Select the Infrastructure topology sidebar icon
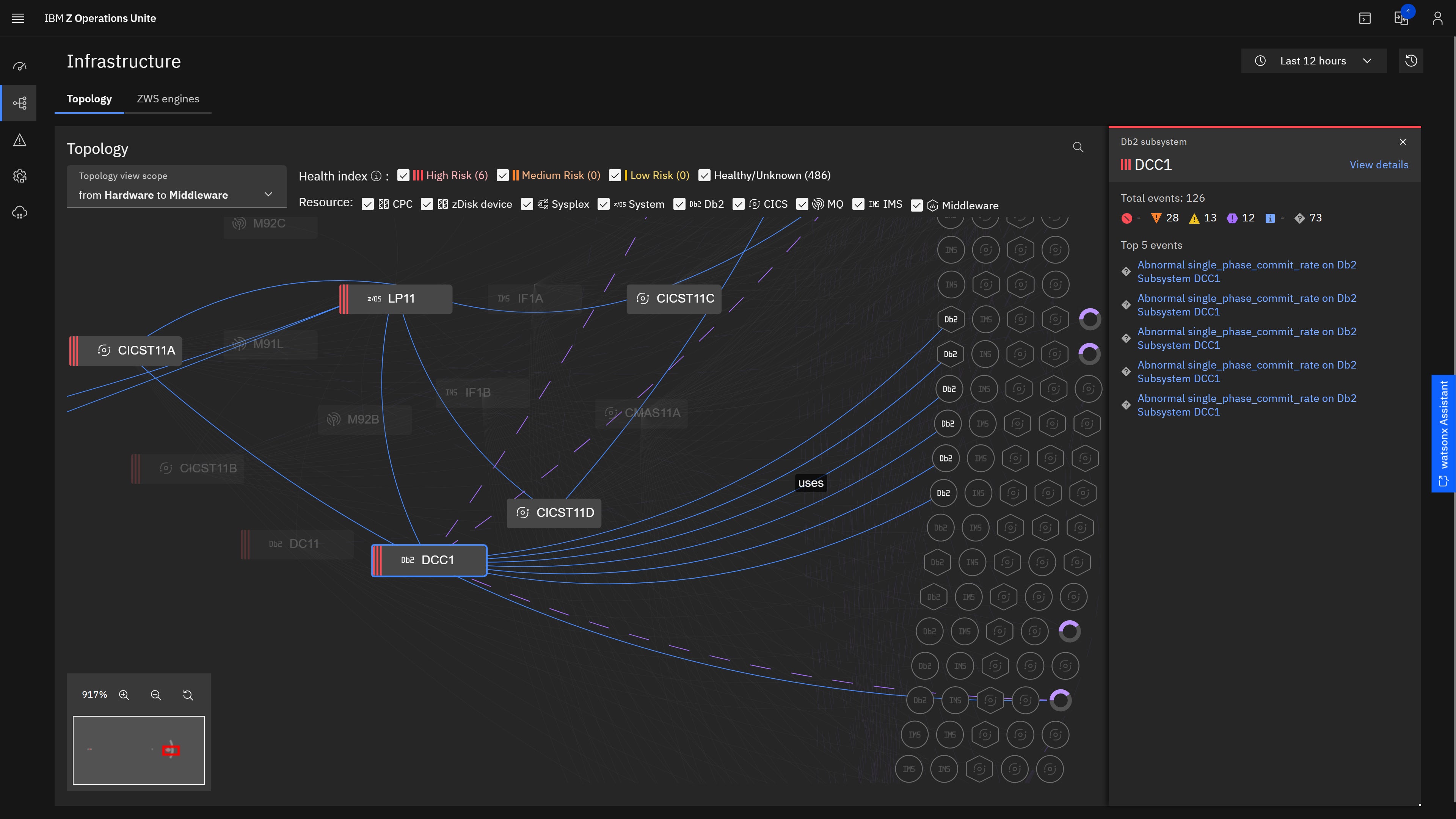The image size is (1456, 819). 20,103
